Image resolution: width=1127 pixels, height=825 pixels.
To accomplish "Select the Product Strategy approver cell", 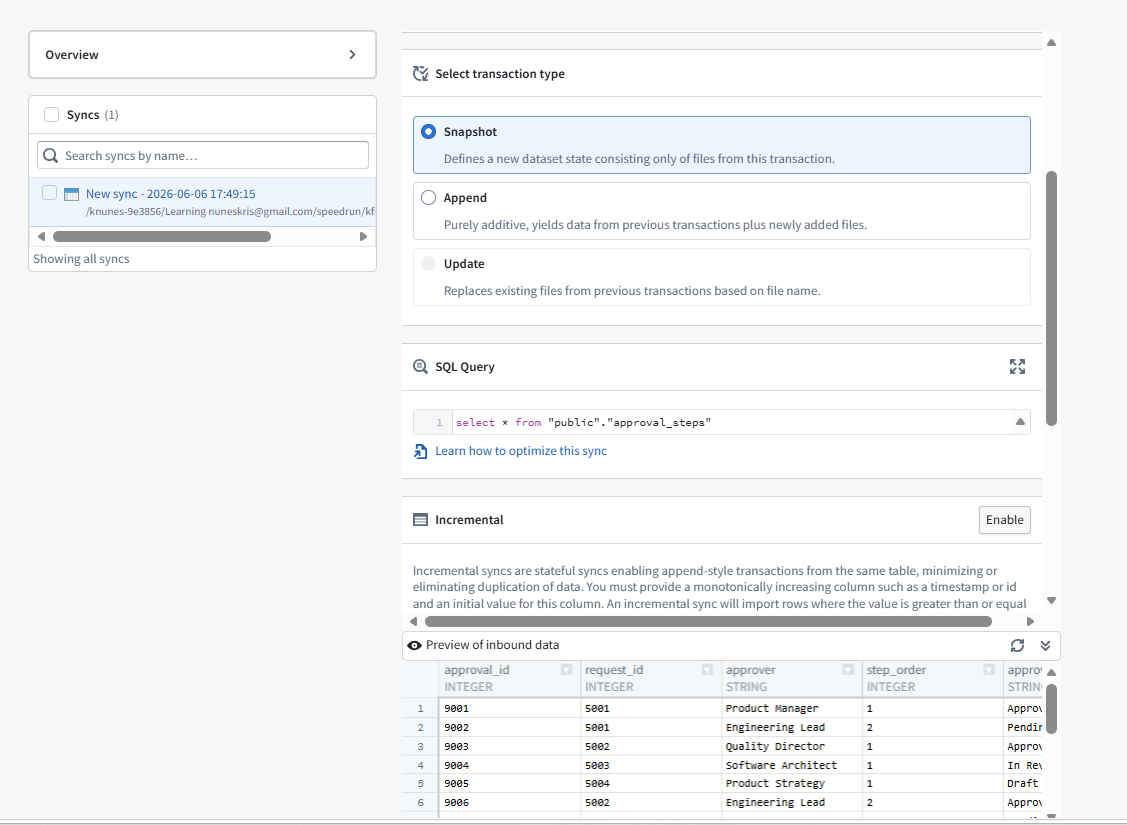I will 791,783.
